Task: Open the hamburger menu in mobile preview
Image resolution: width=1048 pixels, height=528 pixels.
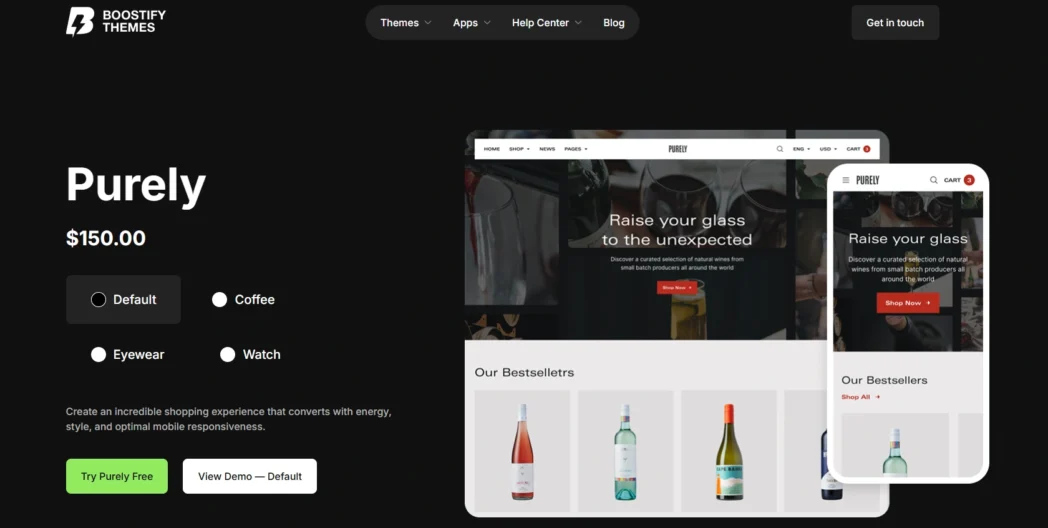Action: point(845,180)
